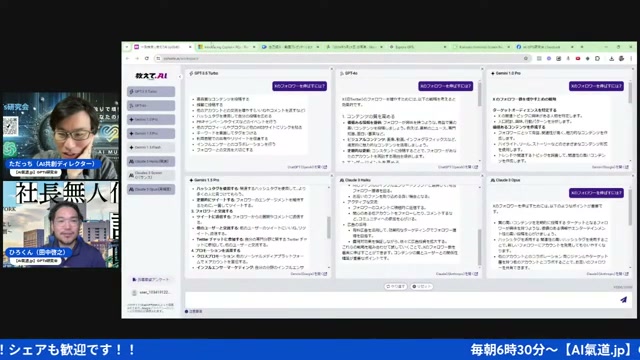The height and width of the screenshot is (360, 640).
Task: Open the user account entry in sidebar
Action: point(151,293)
